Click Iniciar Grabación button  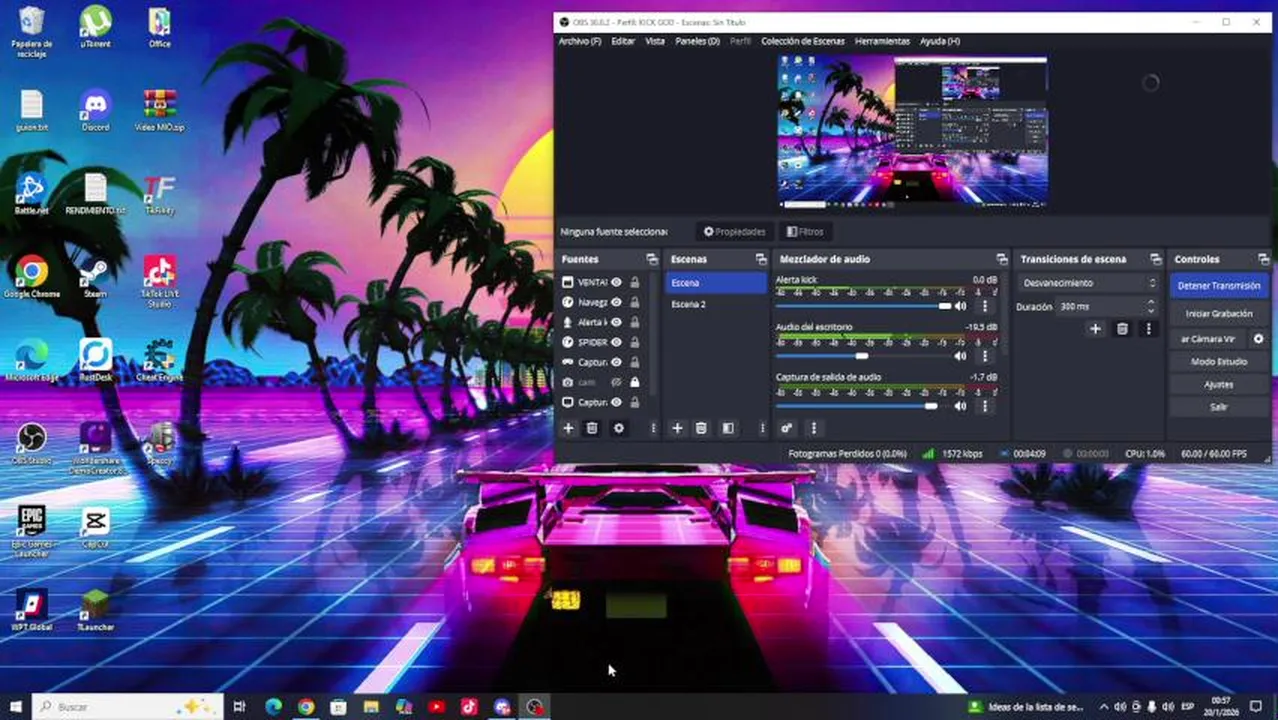pyautogui.click(x=1219, y=313)
